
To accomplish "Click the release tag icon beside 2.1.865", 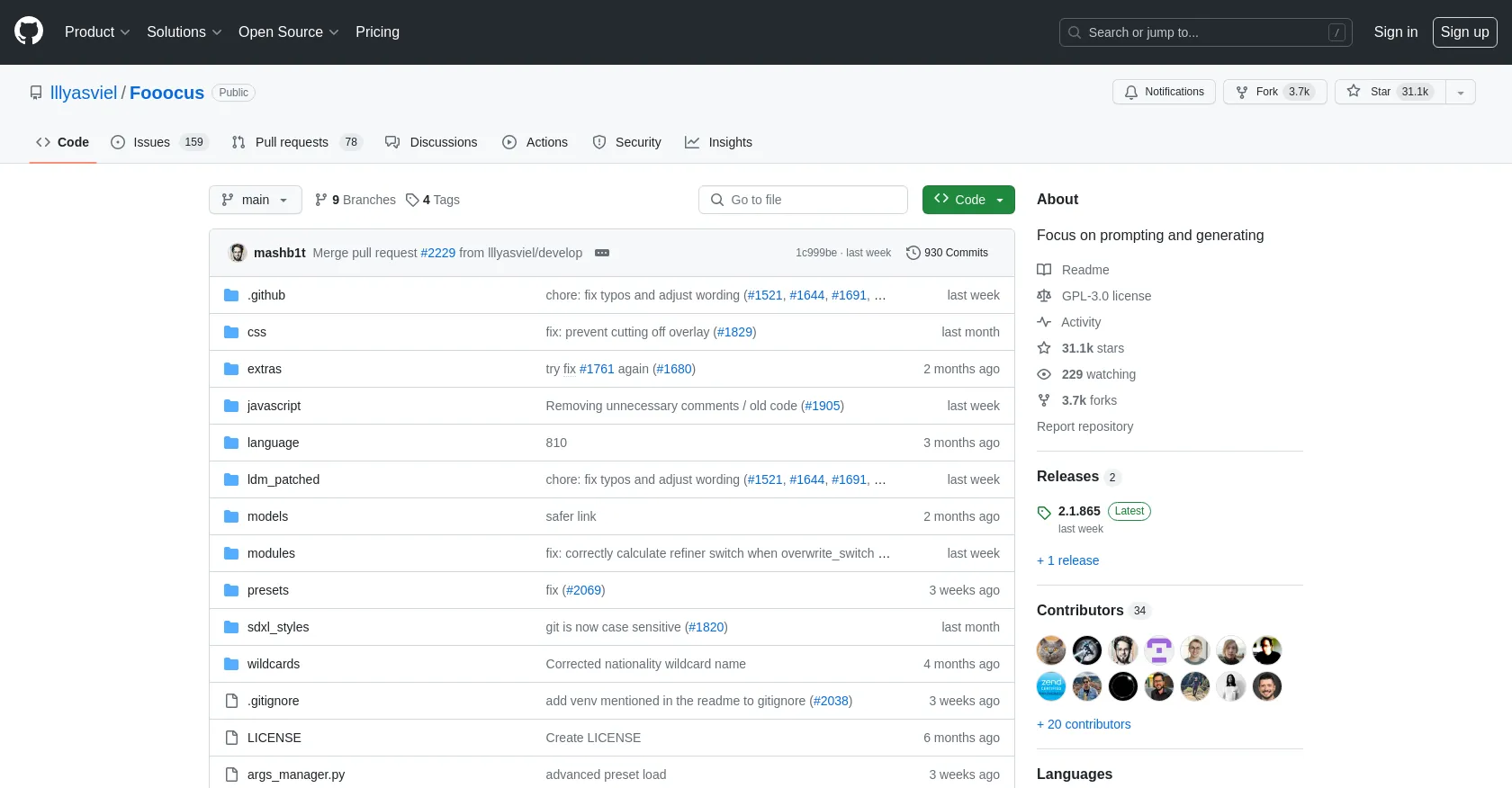I will [x=1044, y=513].
